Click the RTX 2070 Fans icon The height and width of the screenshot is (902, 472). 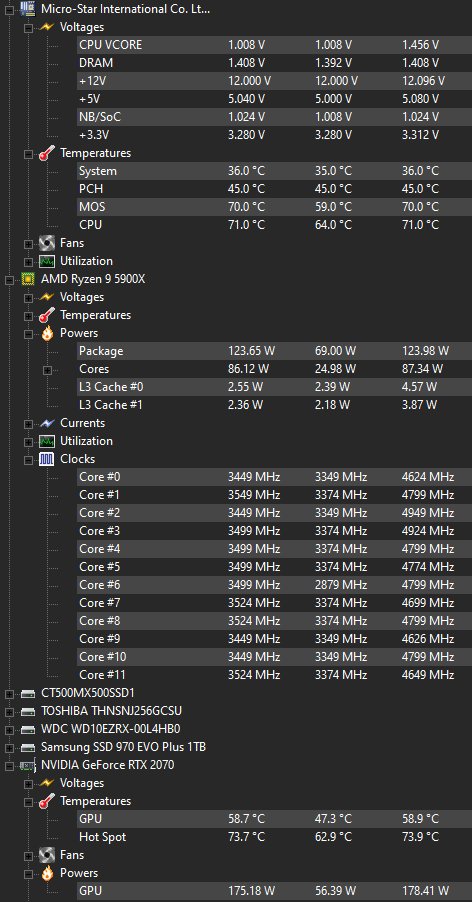click(47, 855)
